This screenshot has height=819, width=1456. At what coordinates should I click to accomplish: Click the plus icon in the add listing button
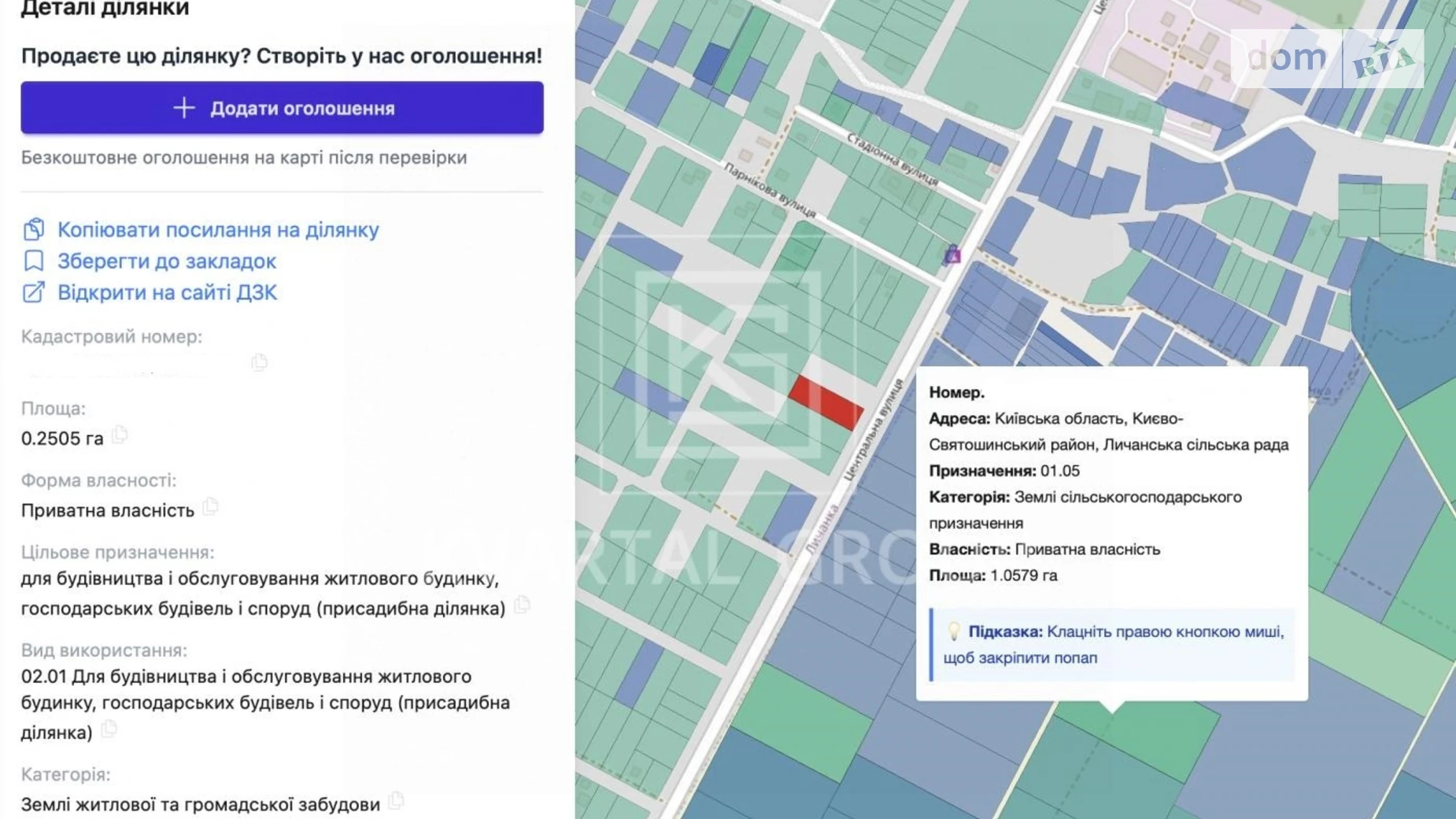pos(183,108)
